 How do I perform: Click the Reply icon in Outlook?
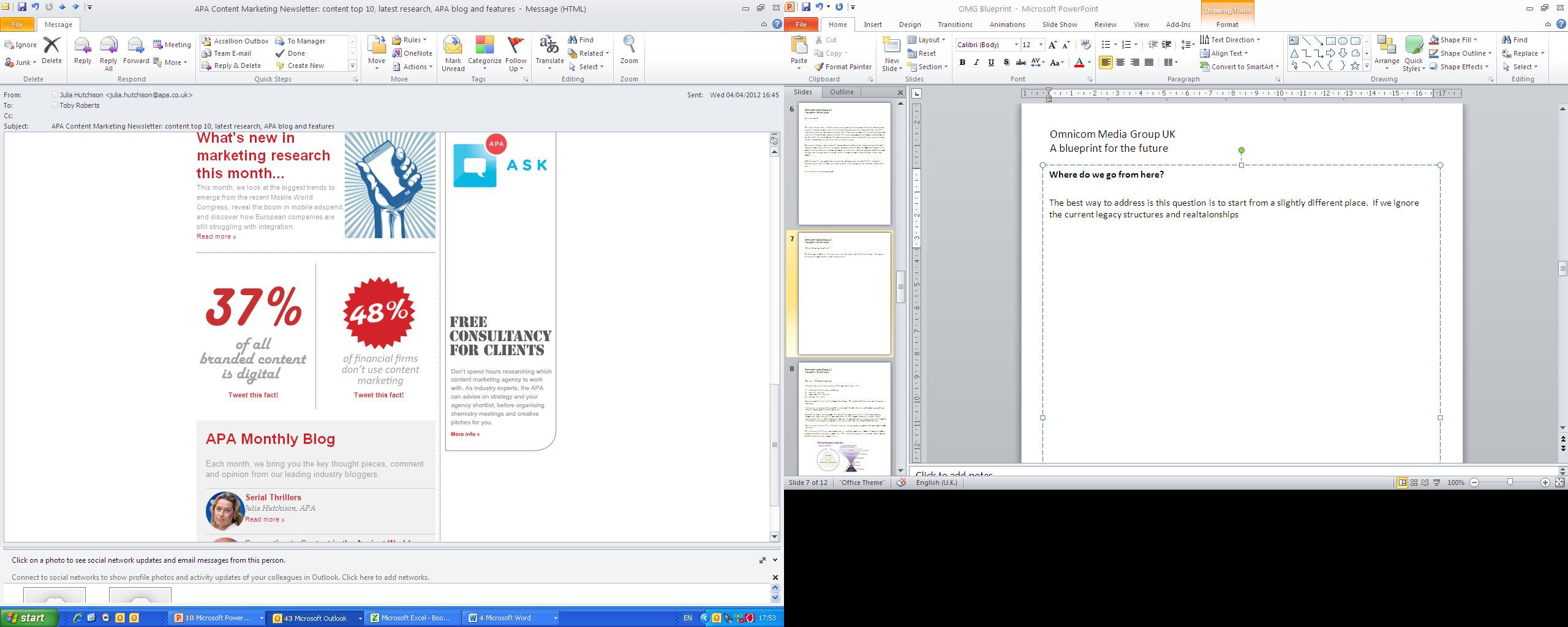click(82, 46)
